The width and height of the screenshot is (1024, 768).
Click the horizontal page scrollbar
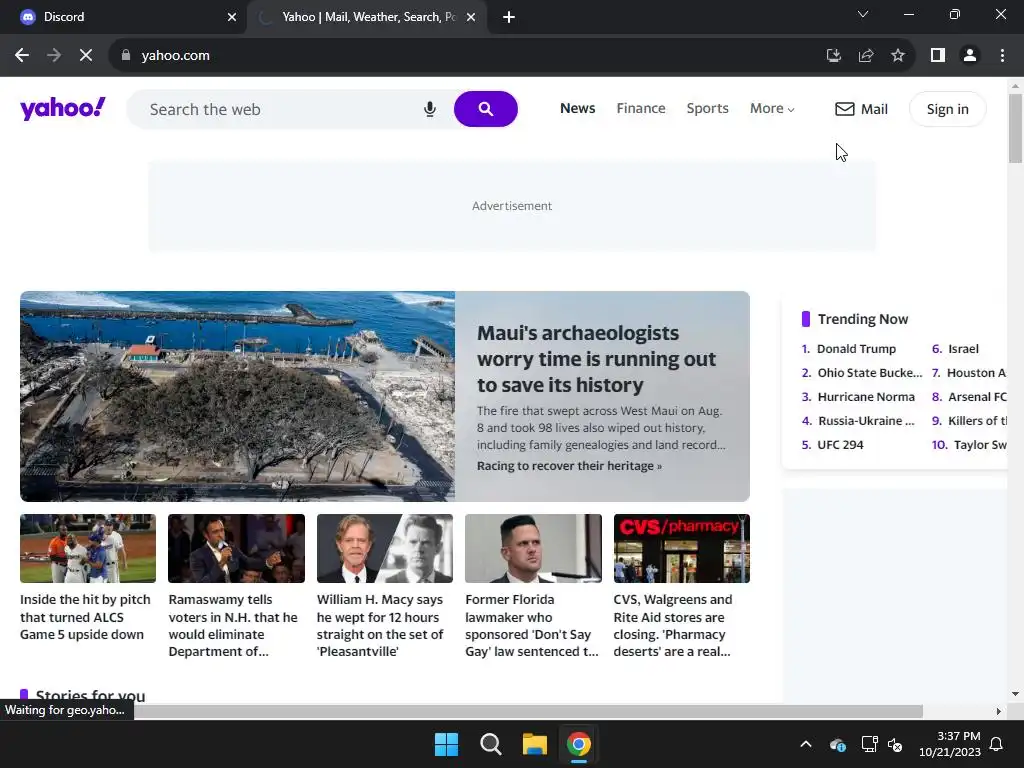tap(528, 711)
